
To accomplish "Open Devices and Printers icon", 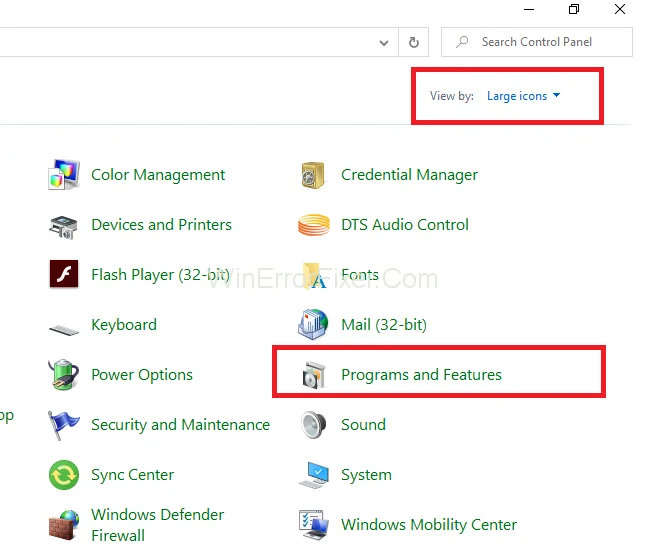I will coord(63,227).
